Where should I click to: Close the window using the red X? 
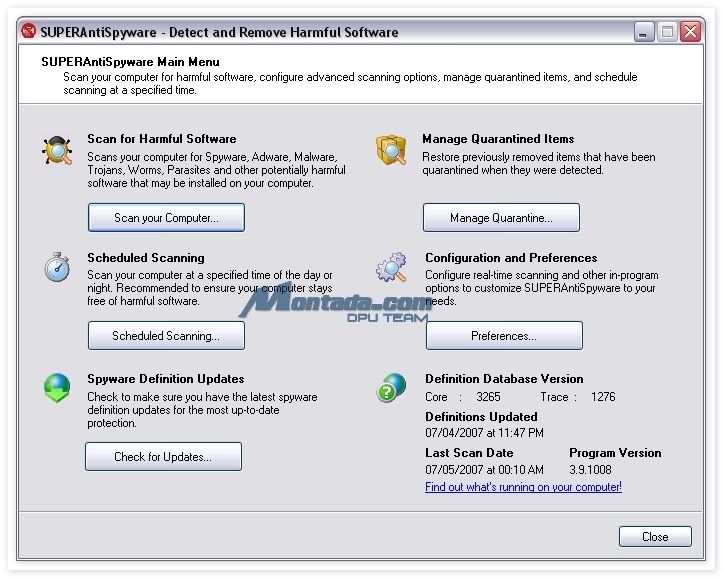click(690, 32)
